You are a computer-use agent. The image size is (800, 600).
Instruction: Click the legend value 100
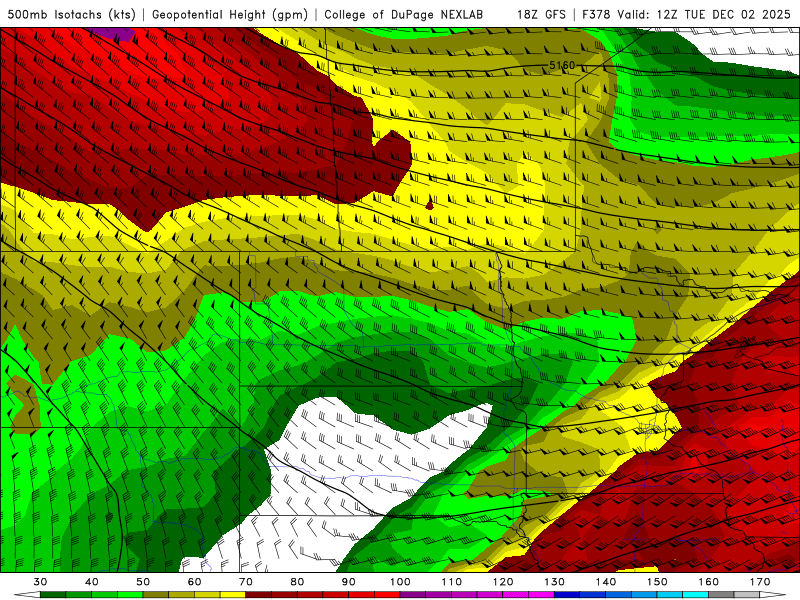tap(400, 582)
